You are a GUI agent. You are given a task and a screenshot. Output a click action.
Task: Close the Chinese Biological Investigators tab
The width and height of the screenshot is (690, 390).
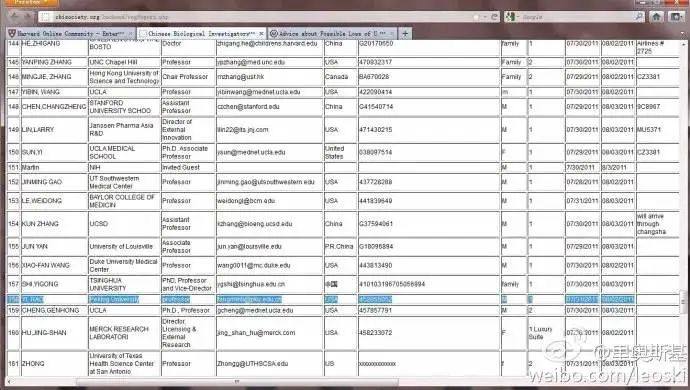pos(261,33)
